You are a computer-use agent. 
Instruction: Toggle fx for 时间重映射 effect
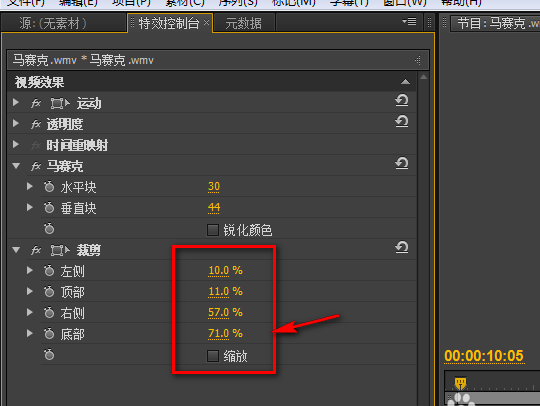tap(36, 145)
